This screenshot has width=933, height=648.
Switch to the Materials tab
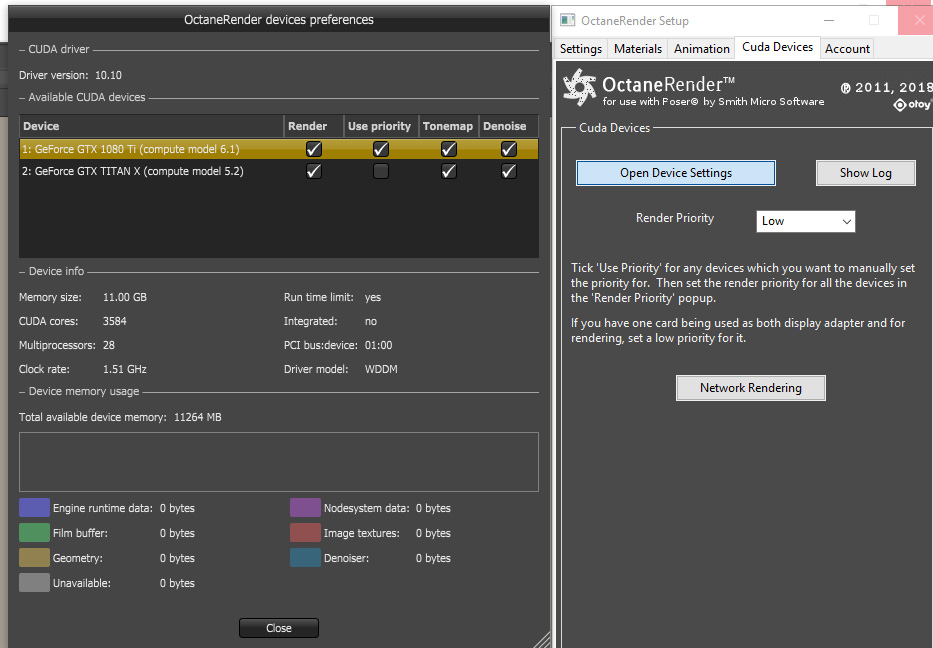coord(638,49)
